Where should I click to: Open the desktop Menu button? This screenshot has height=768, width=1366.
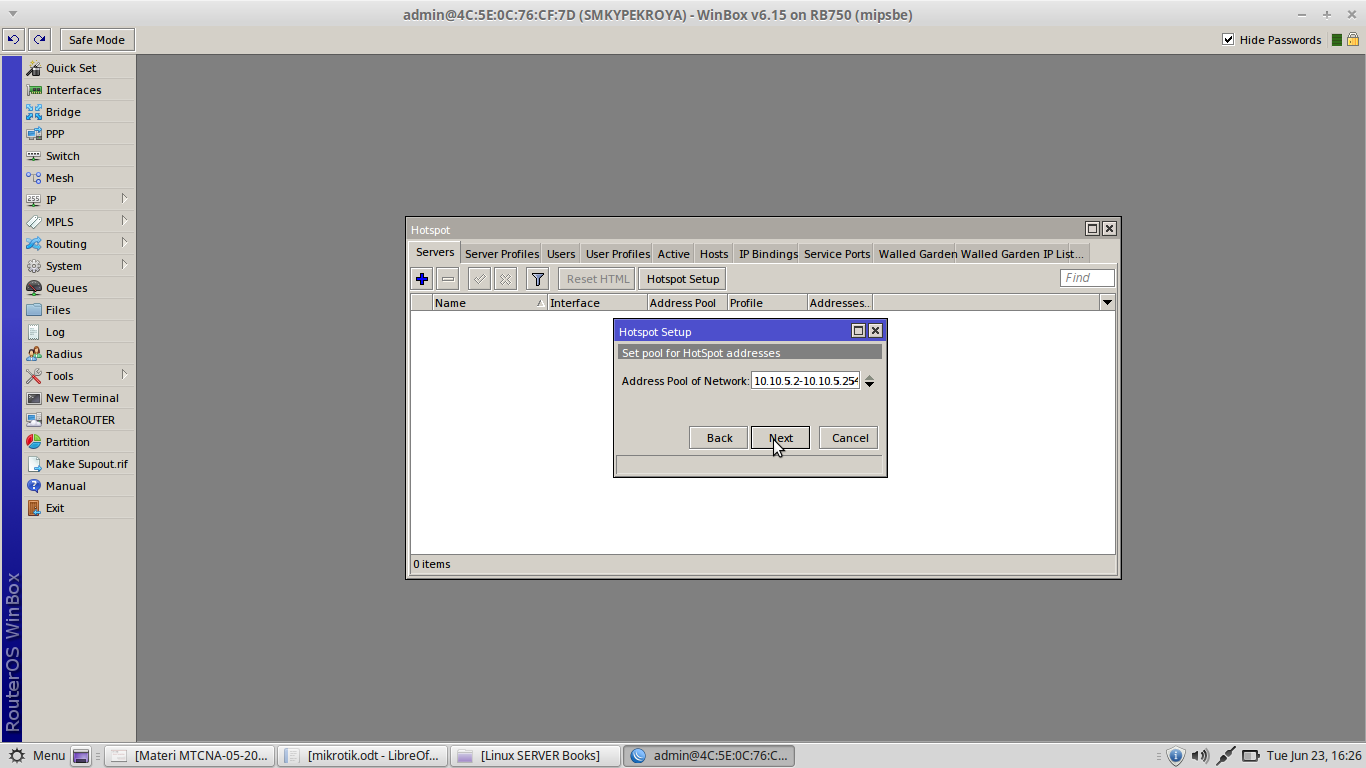click(x=36, y=756)
